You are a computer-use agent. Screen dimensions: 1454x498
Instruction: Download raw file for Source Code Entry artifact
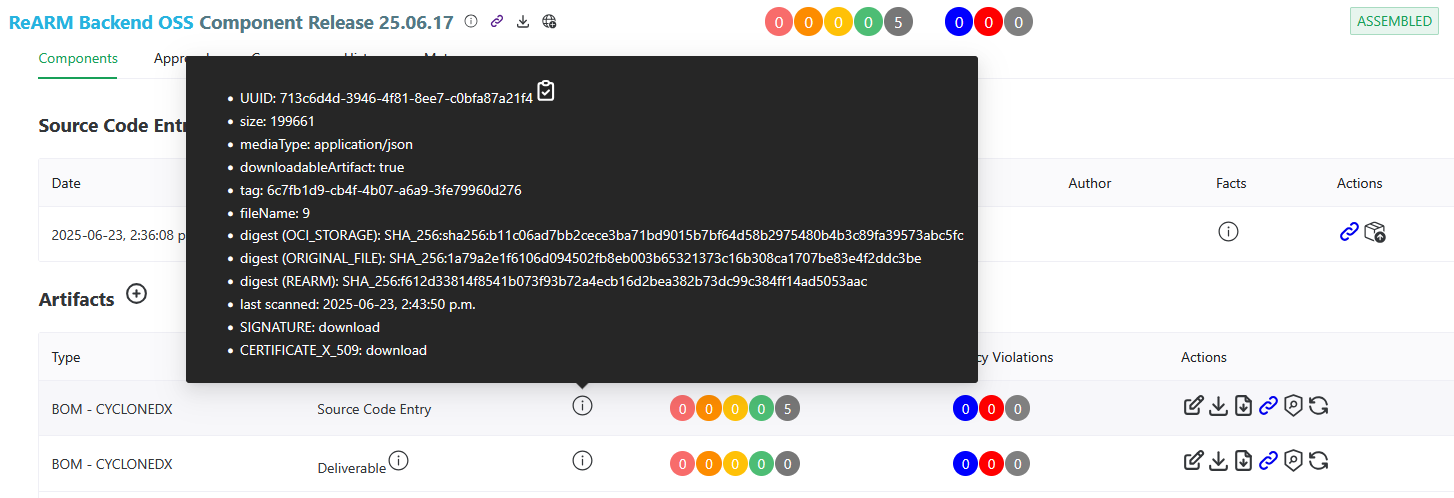click(1243, 405)
